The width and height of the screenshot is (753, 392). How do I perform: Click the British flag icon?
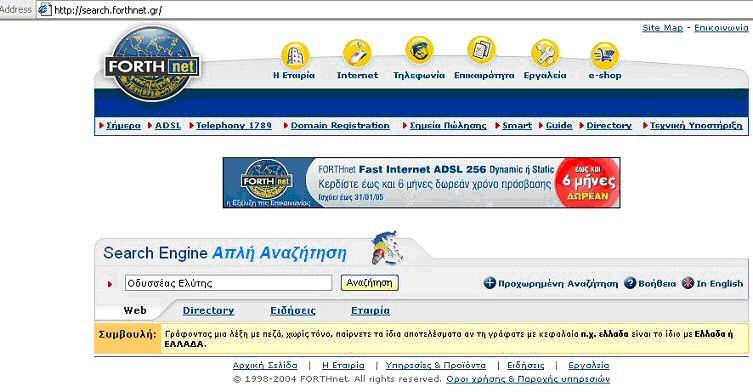click(688, 283)
